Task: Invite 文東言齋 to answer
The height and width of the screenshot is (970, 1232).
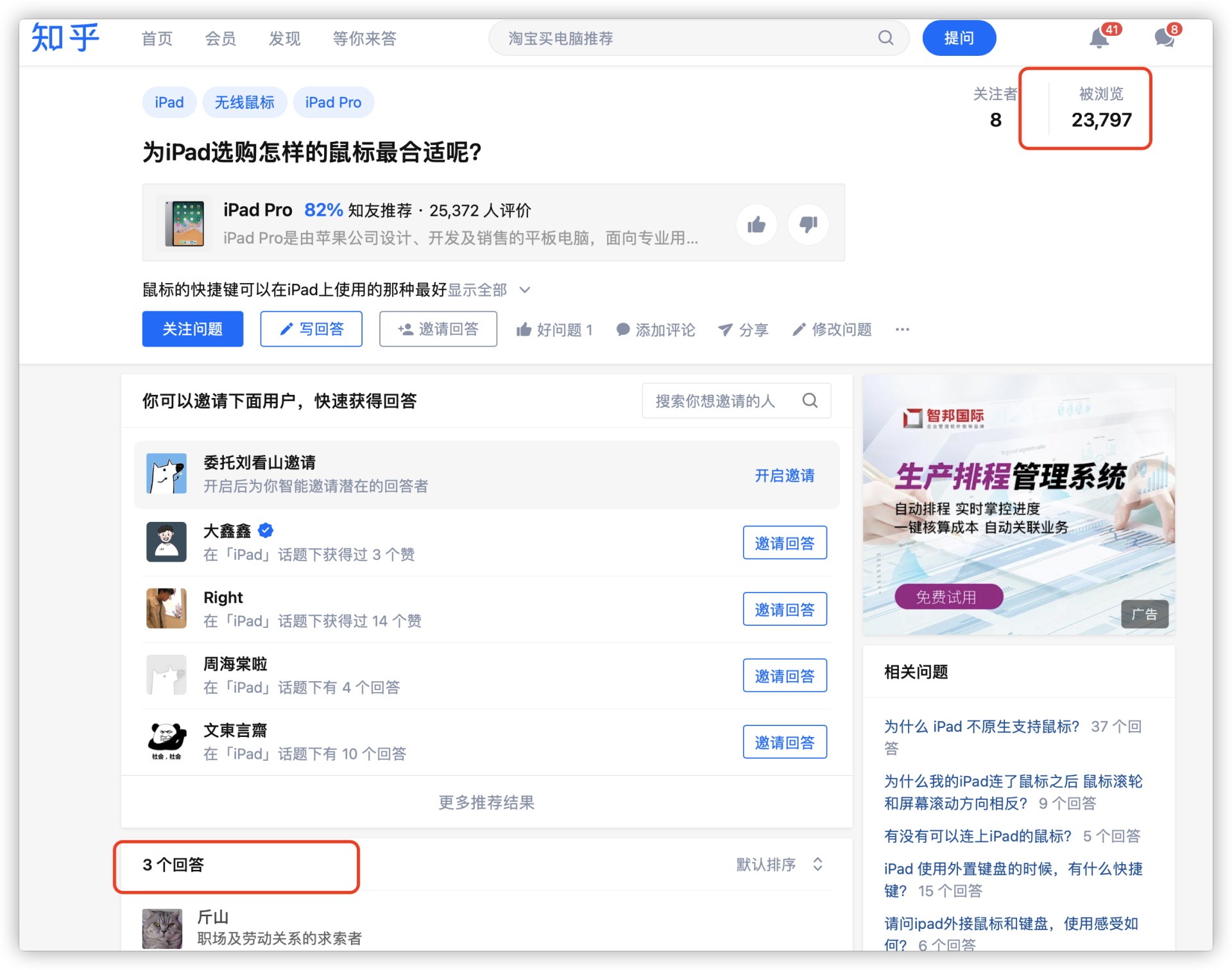Action: (x=784, y=742)
